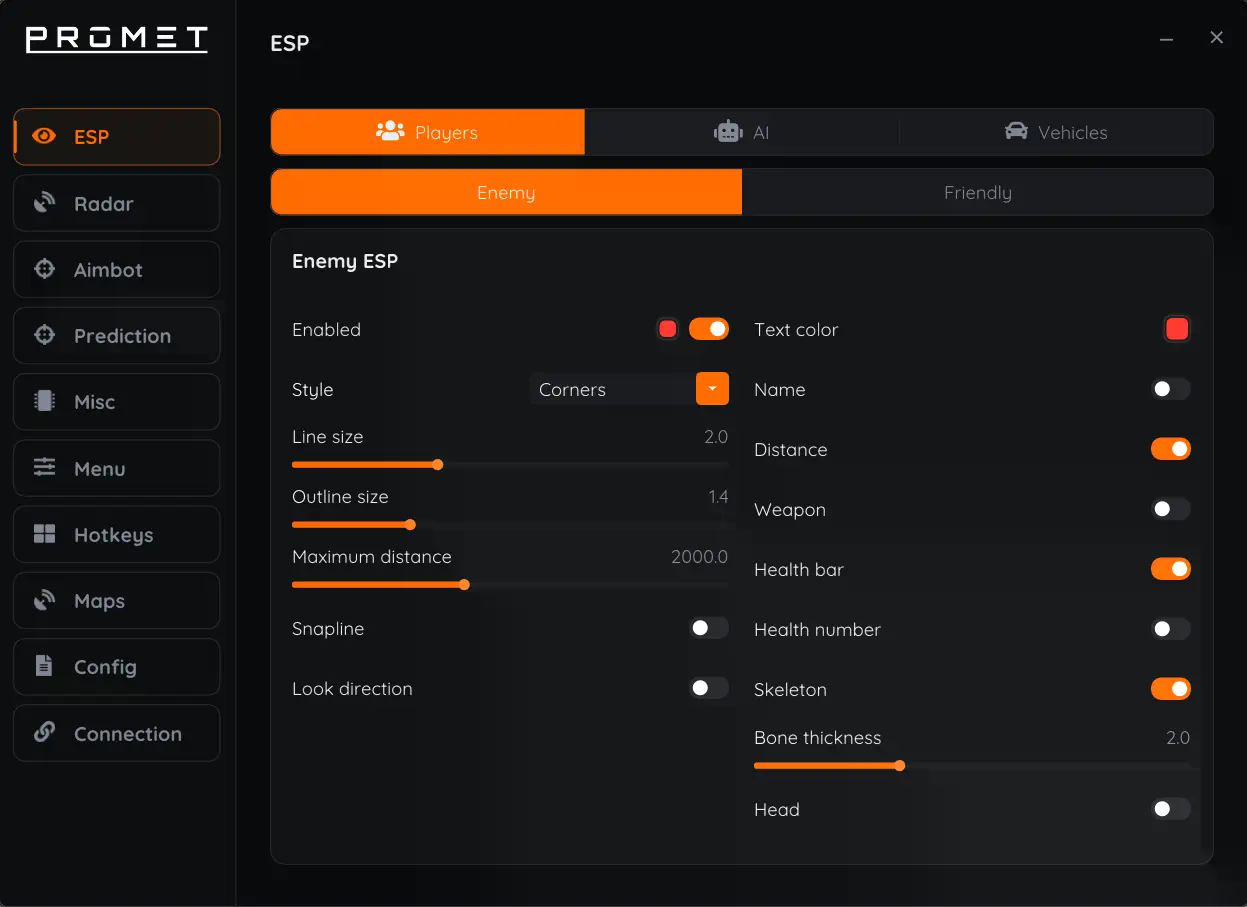Turn on the Name toggle
Screen dimensions: 1247x907
1171,389
